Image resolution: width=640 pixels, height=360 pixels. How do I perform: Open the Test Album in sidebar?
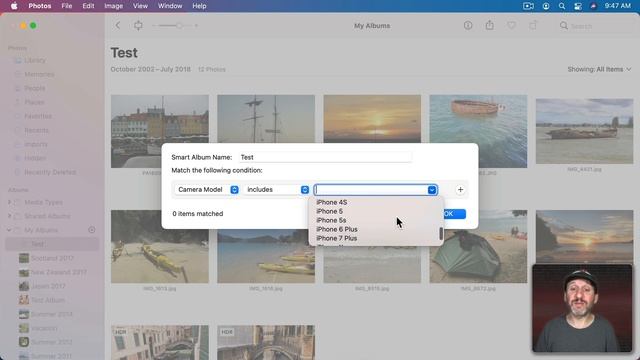tap(48, 300)
